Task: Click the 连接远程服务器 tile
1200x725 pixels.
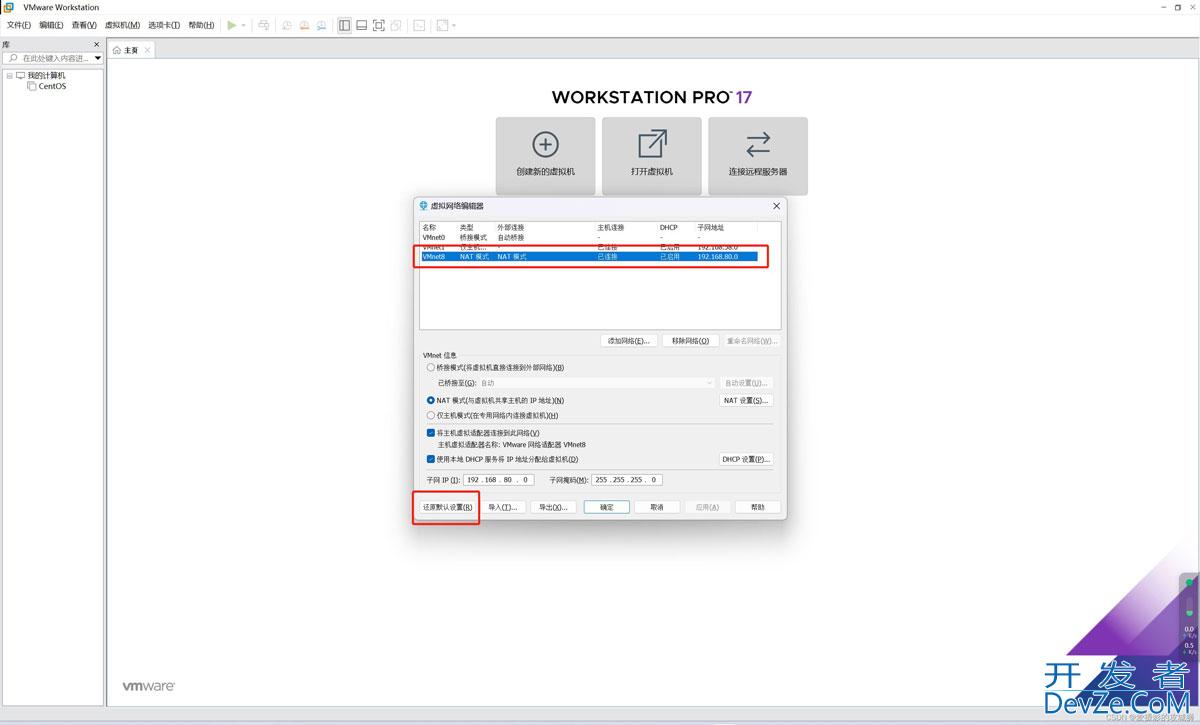Action: click(x=758, y=154)
